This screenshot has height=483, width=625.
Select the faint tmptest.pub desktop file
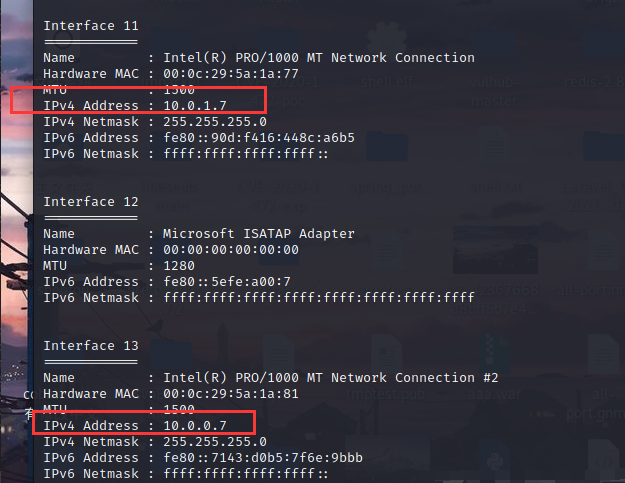pos(386,371)
